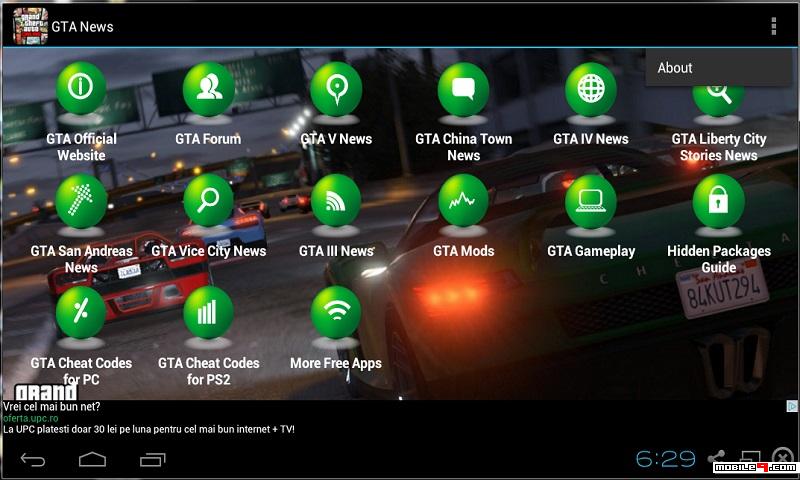Open the GTA V News pin icon

pyautogui.click(x=336, y=88)
